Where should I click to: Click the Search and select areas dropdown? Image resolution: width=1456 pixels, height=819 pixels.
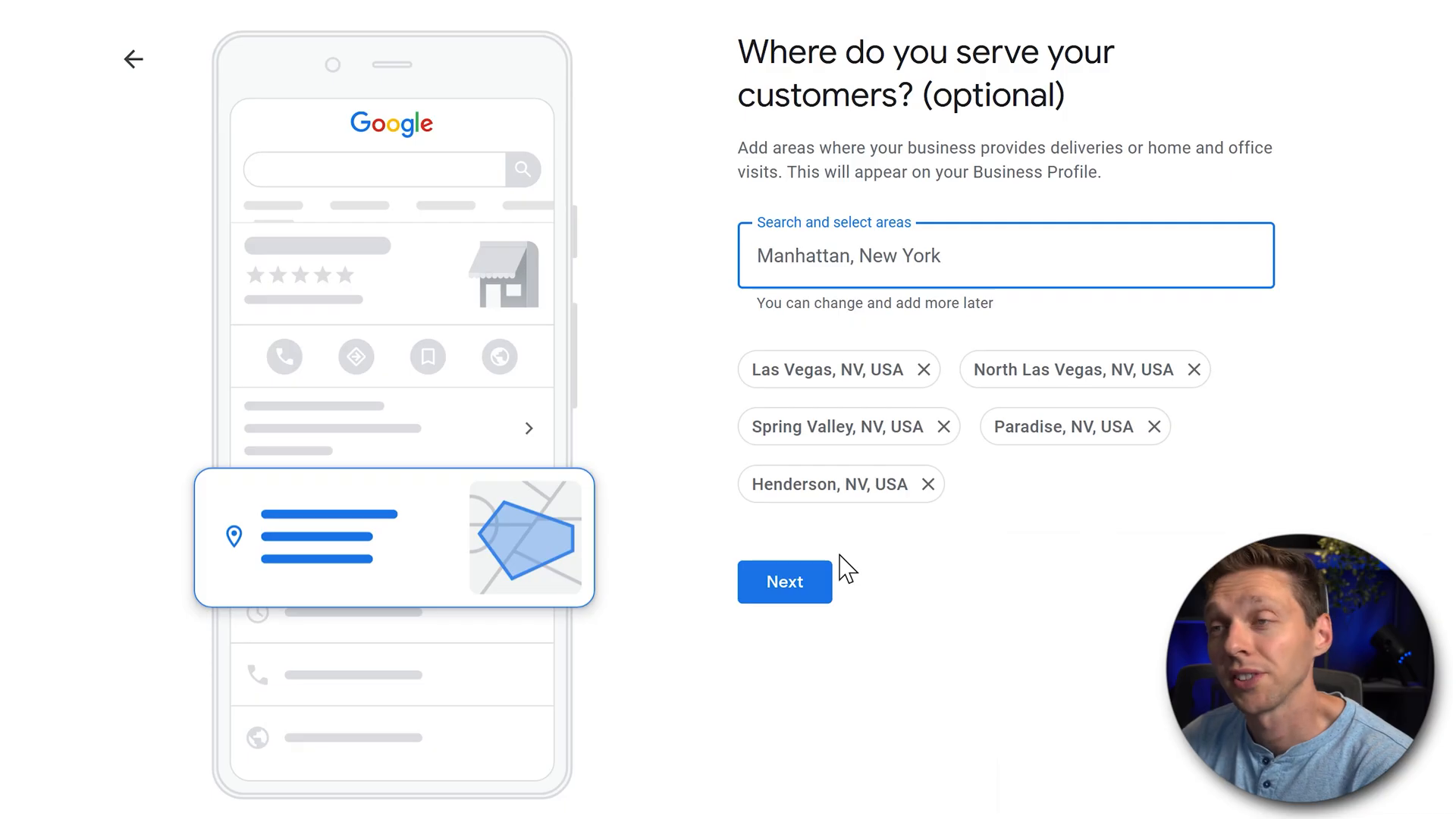1005,255
